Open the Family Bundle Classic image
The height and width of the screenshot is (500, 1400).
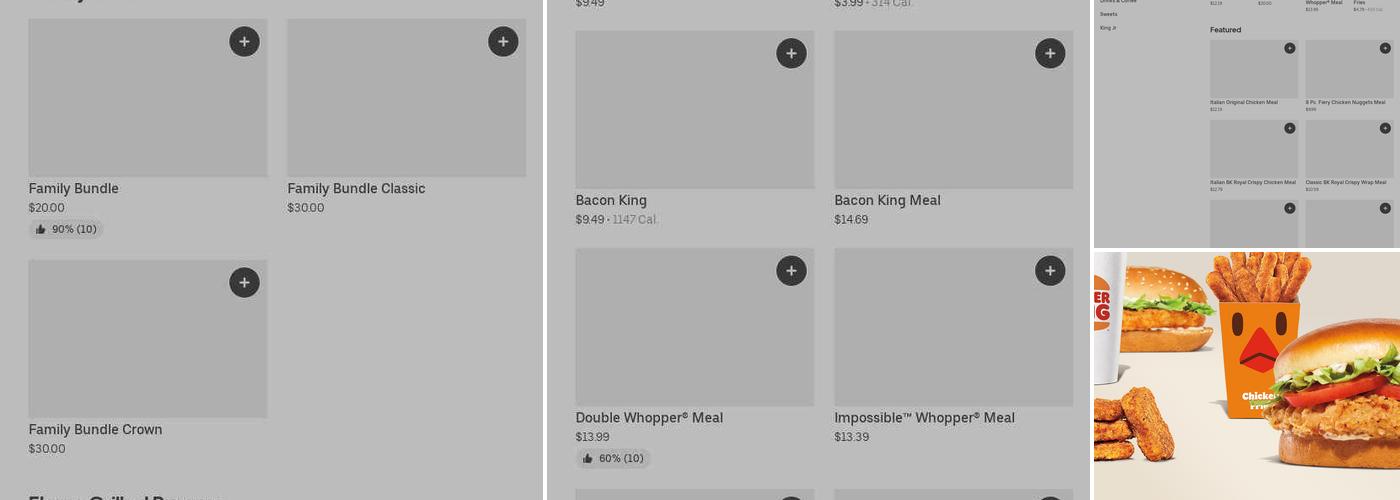tap(406, 98)
